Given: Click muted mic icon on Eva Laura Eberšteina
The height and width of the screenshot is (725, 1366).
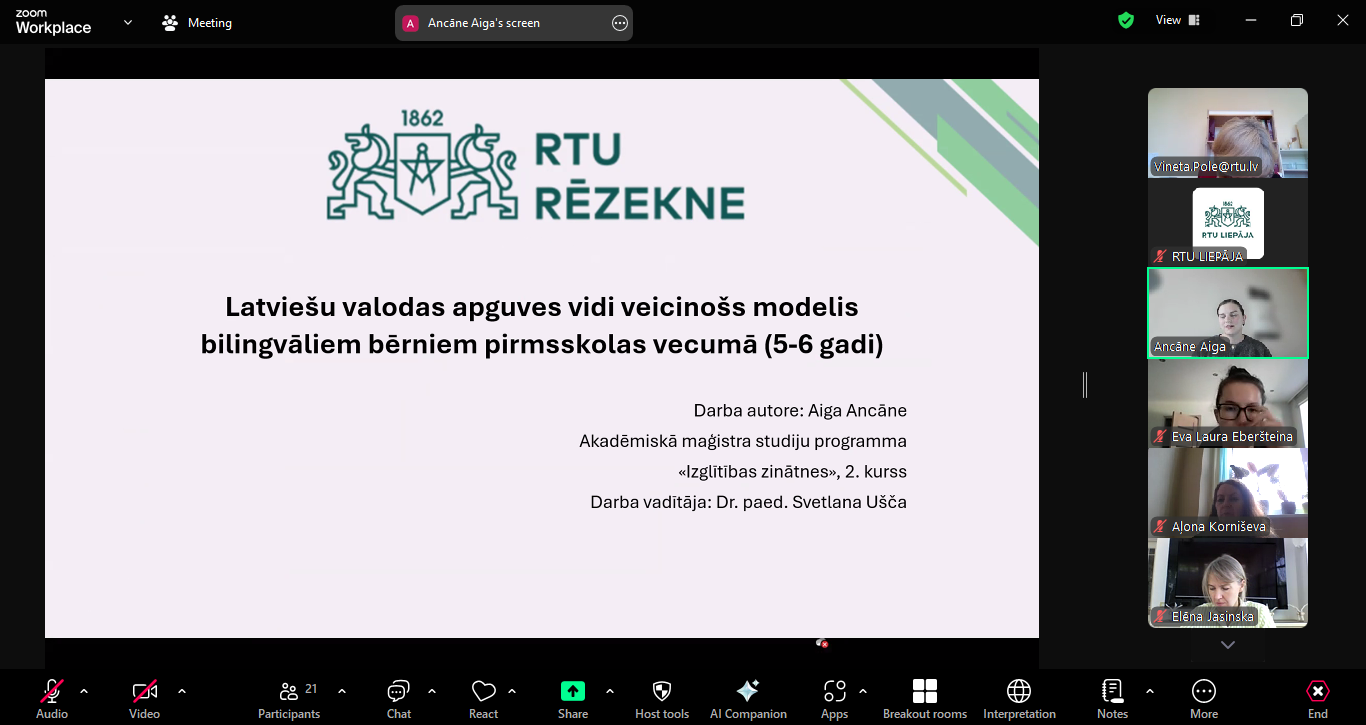Looking at the screenshot, I should point(1161,437).
